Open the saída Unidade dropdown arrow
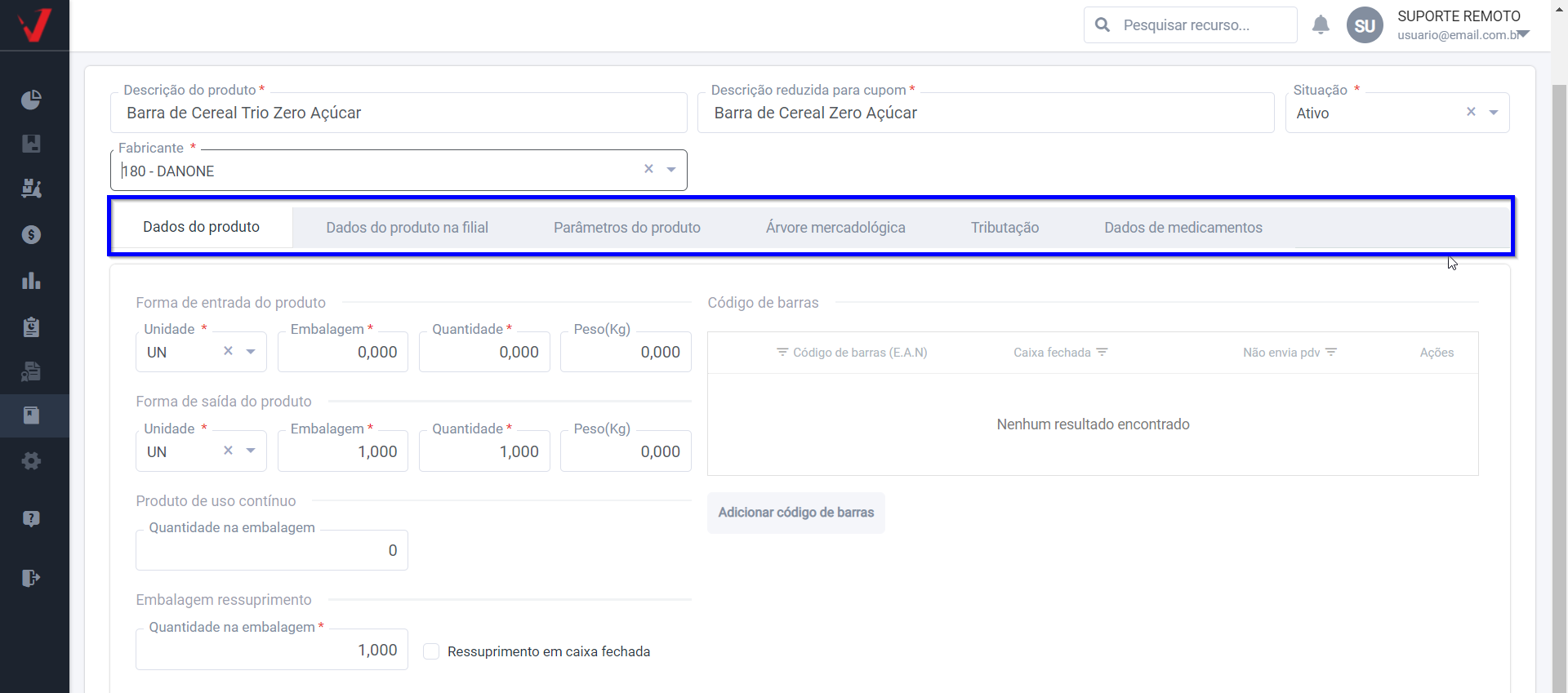Image resolution: width=1568 pixels, height=693 pixels. (x=251, y=451)
